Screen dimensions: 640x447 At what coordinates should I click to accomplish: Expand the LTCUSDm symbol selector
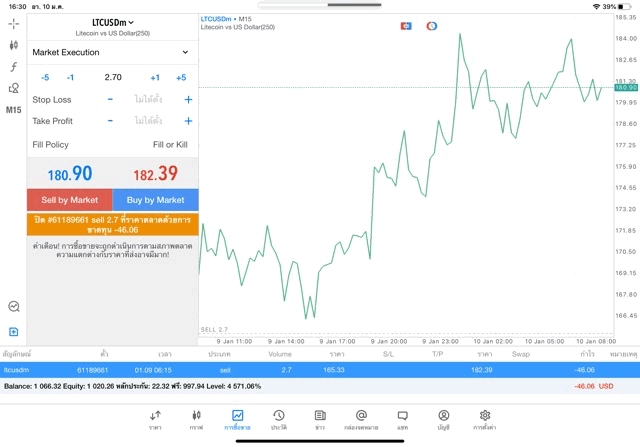113,22
